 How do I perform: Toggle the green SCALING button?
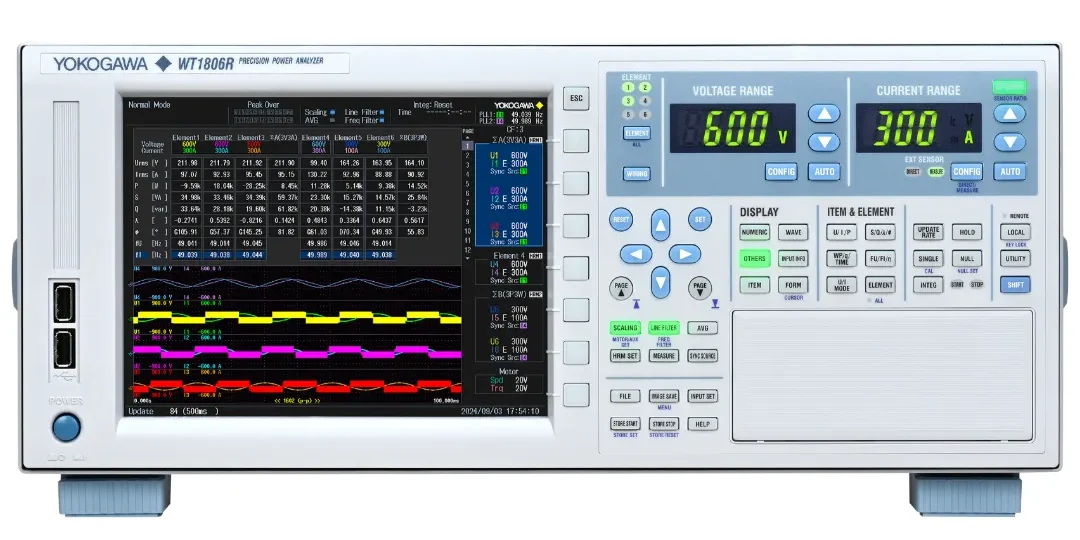click(x=625, y=329)
